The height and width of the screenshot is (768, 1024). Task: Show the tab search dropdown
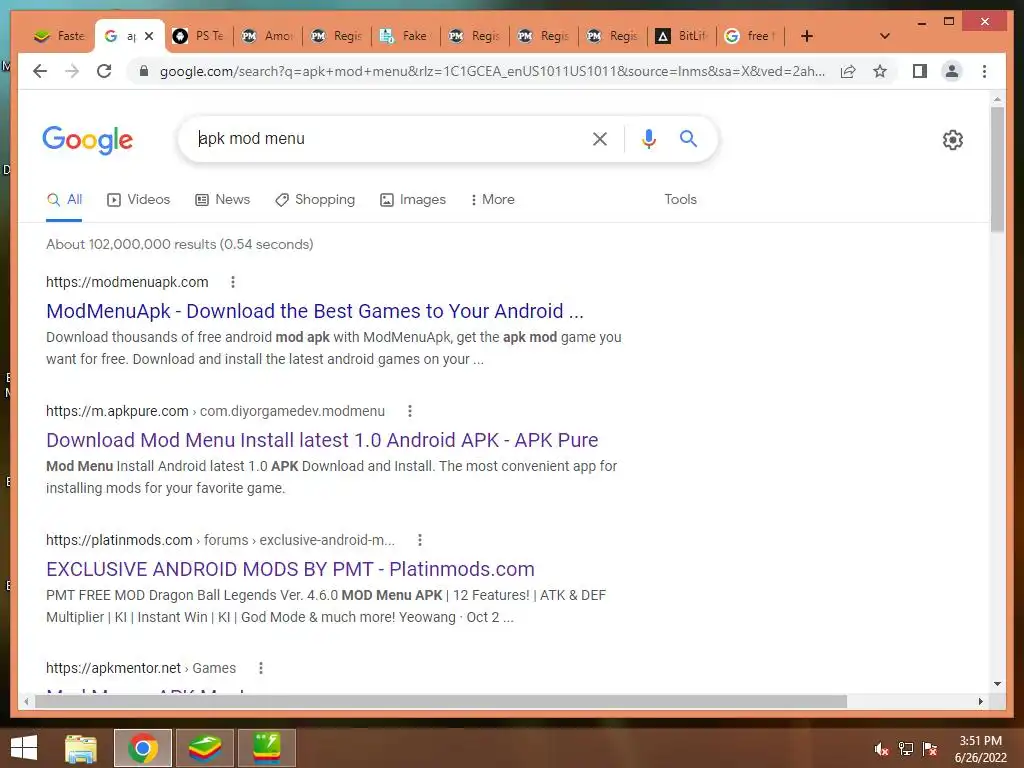(x=885, y=36)
